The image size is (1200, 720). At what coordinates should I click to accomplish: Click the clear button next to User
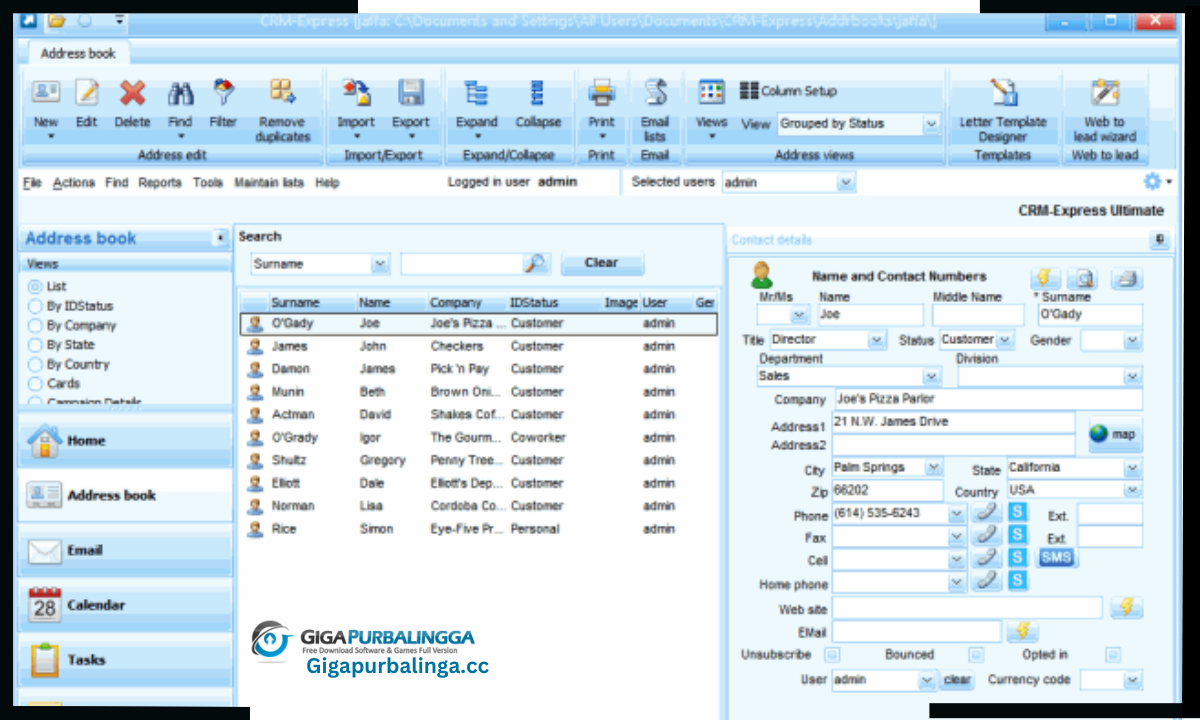click(x=957, y=680)
